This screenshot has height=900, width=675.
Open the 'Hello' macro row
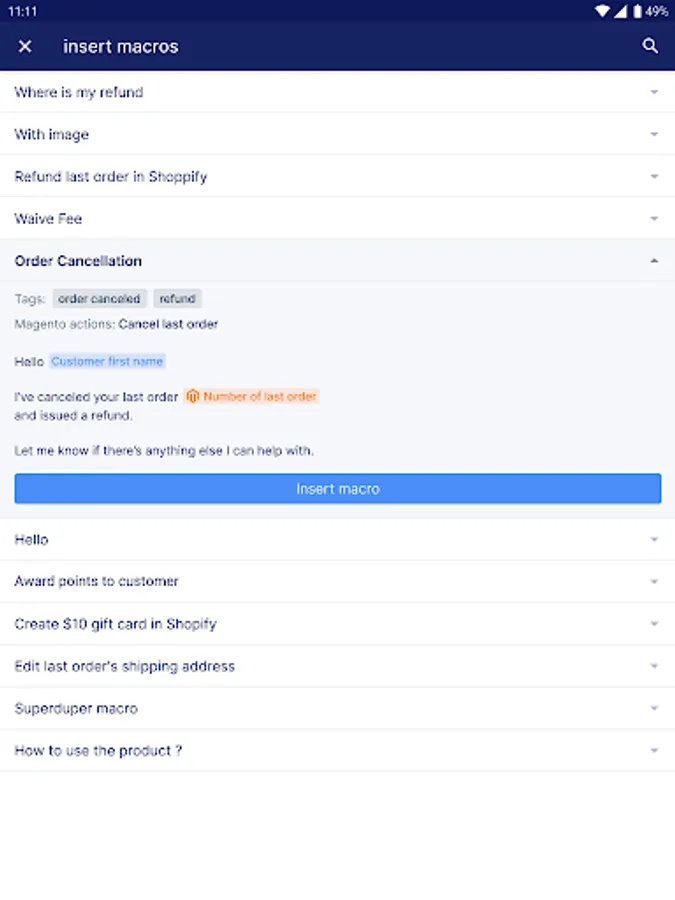pyautogui.click(x=337, y=540)
